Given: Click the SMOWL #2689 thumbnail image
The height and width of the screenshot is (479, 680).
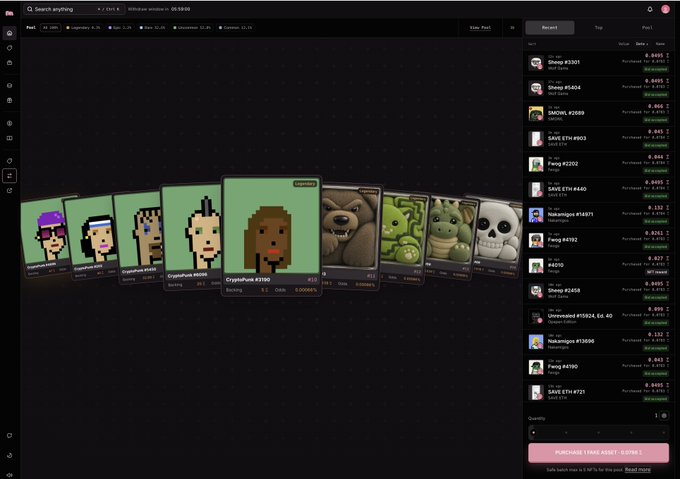Looking at the screenshot, I should (536, 114).
